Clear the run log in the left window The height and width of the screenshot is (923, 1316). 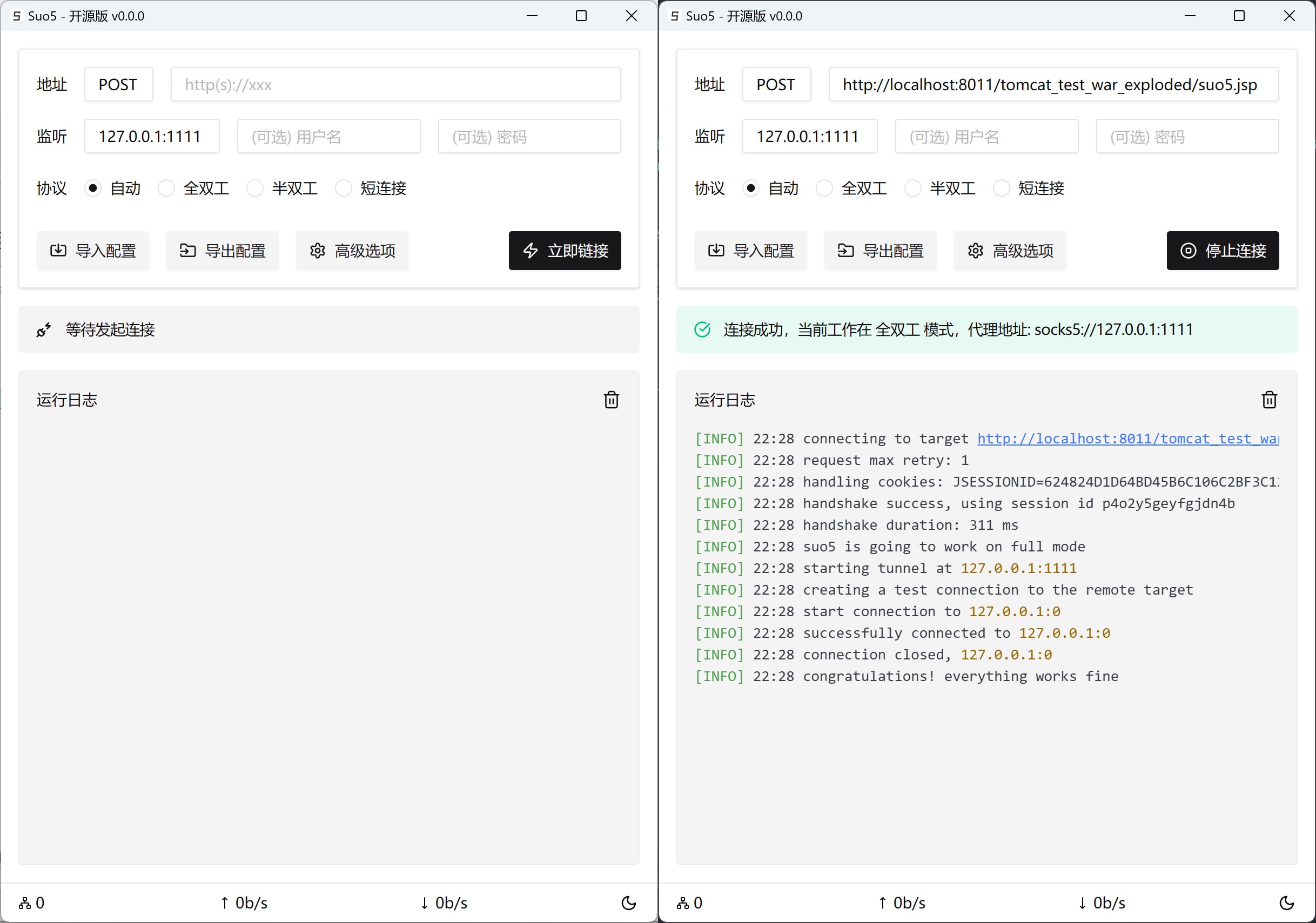[x=611, y=400]
